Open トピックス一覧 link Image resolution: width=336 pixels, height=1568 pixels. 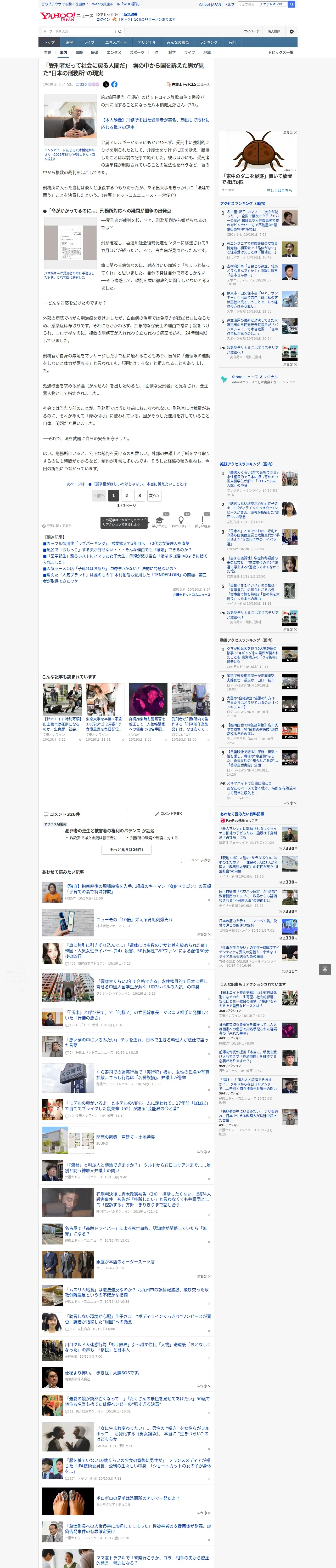(x=281, y=52)
